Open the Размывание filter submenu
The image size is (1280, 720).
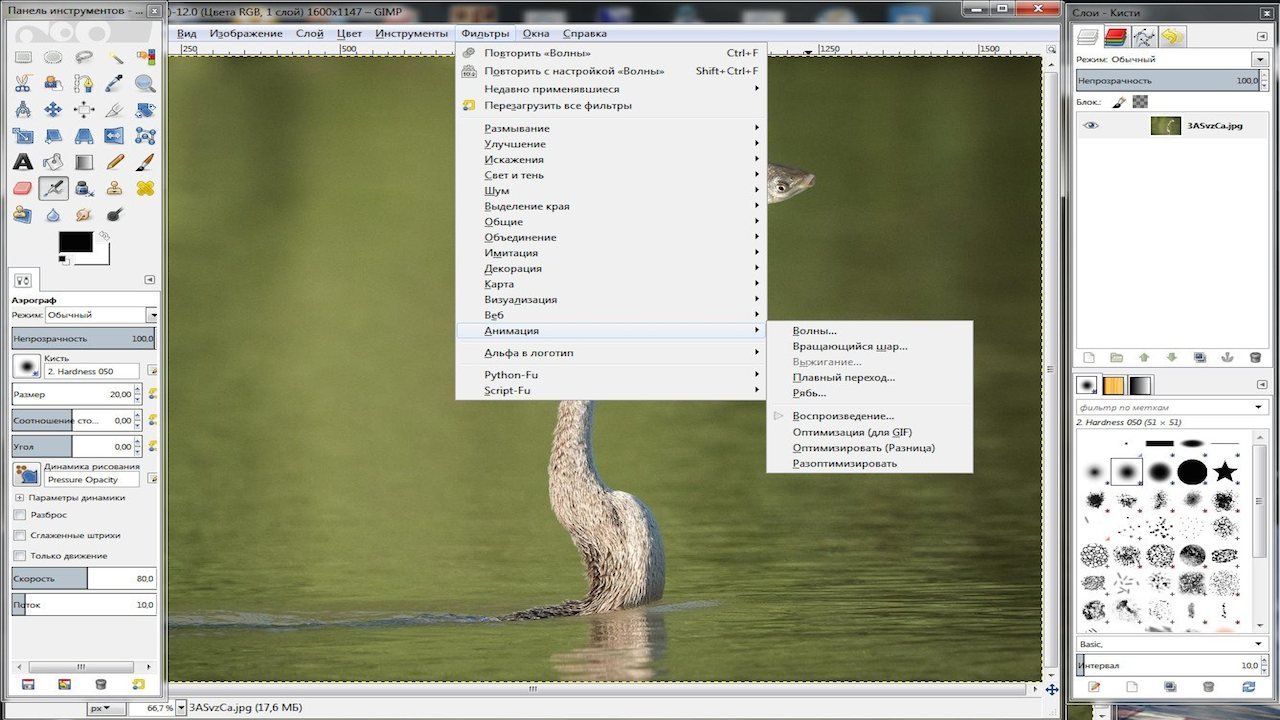coord(516,128)
